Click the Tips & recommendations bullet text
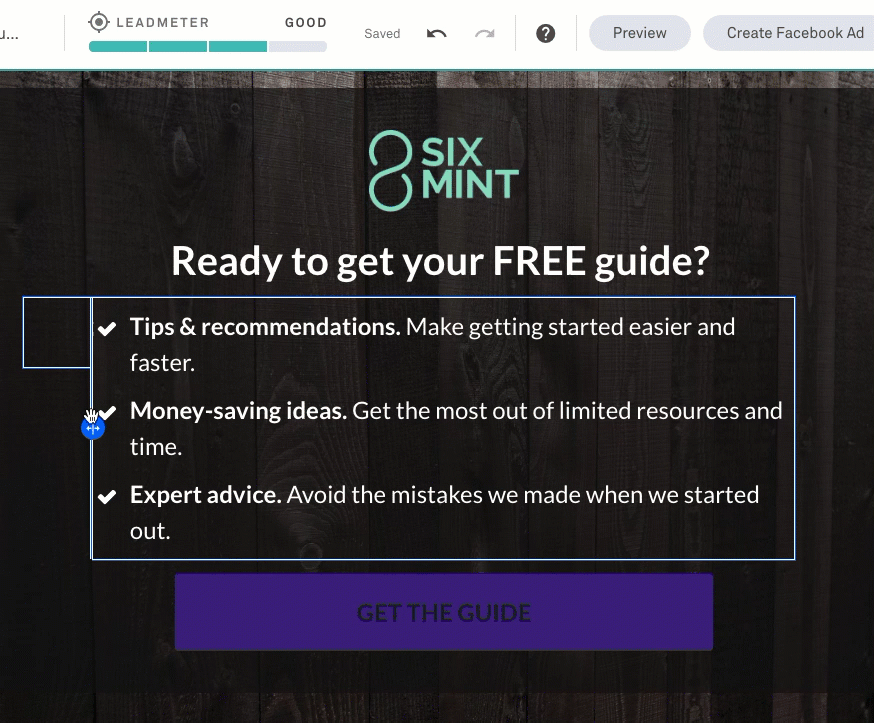874x723 pixels. tap(433, 344)
